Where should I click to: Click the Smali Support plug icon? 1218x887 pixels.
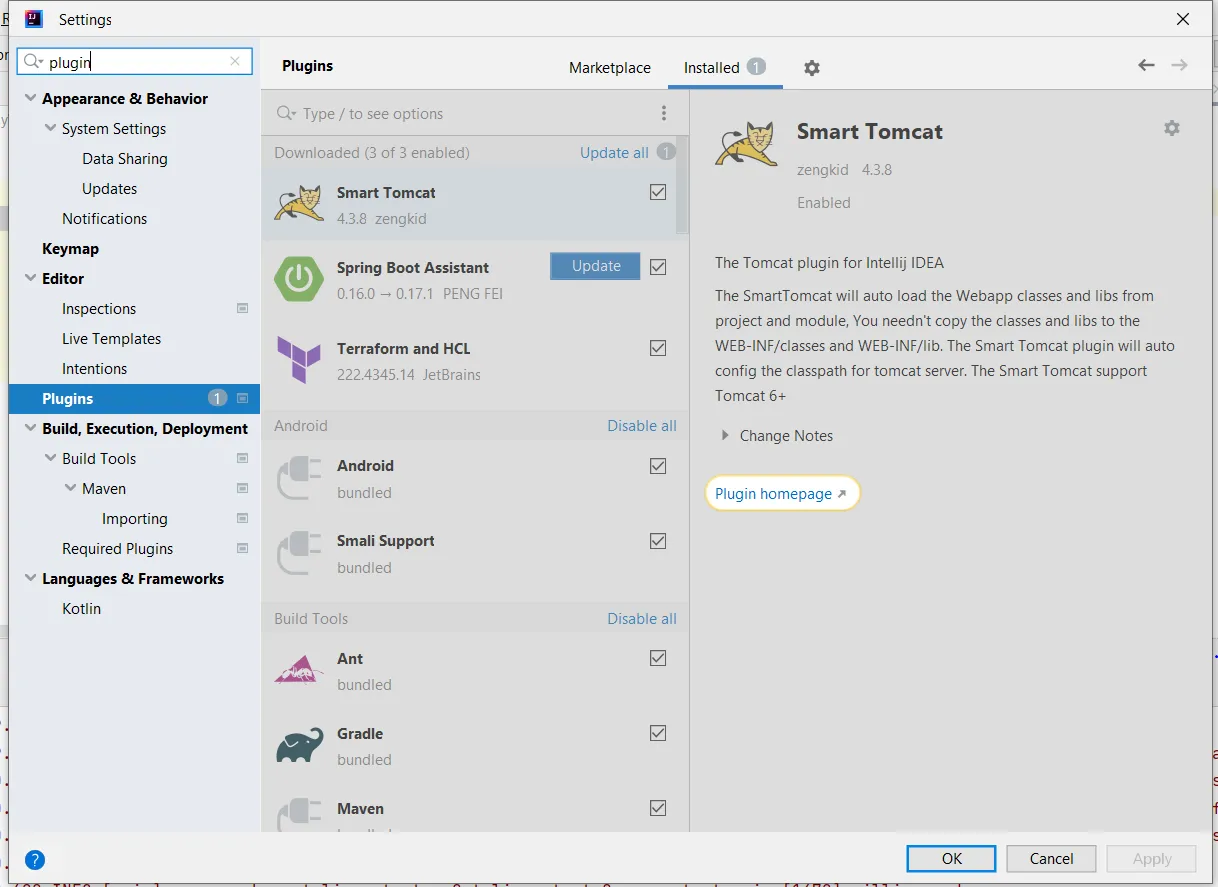coord(299,553)
